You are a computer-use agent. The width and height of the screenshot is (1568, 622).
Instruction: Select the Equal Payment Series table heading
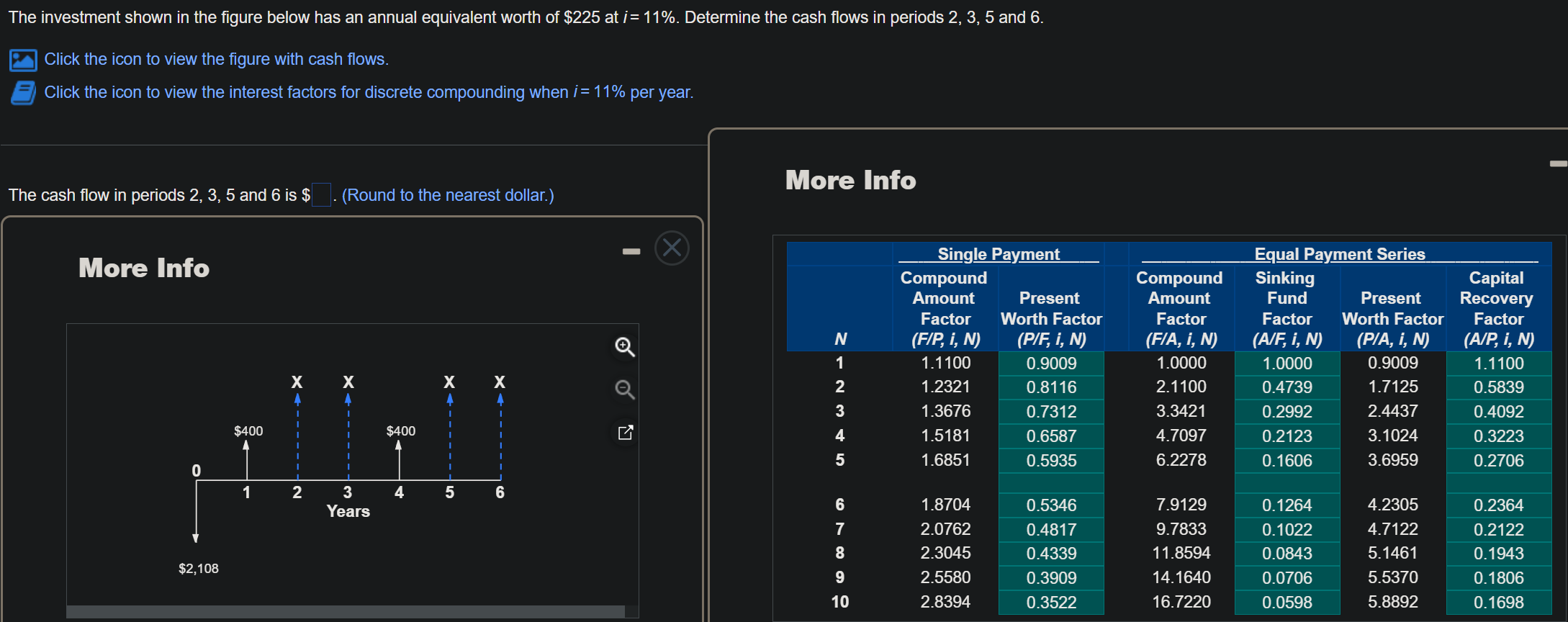pyautogui.click(x=1340, y=254)
